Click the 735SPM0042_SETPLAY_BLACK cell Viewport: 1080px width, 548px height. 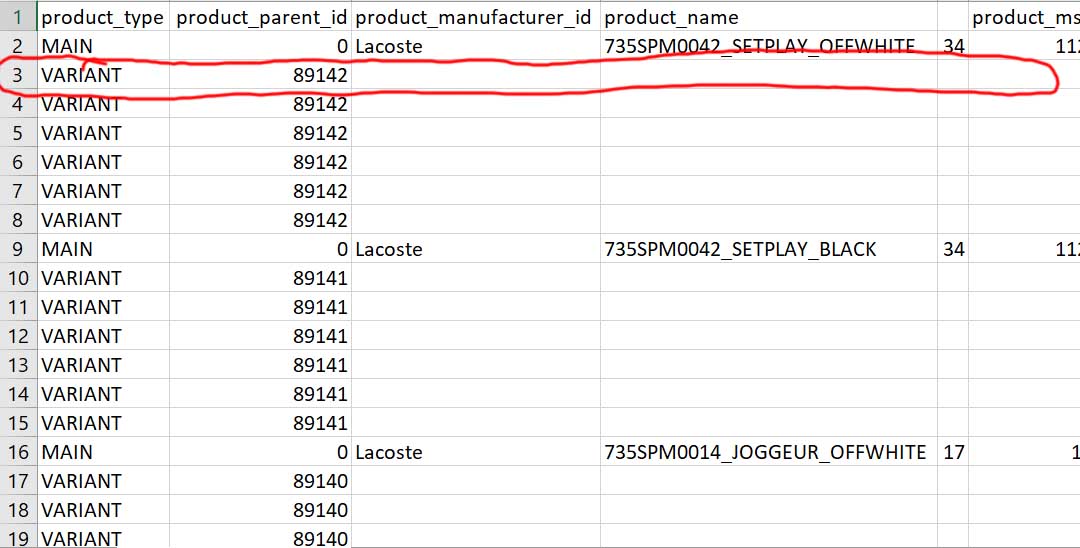(x=769, y=249)
